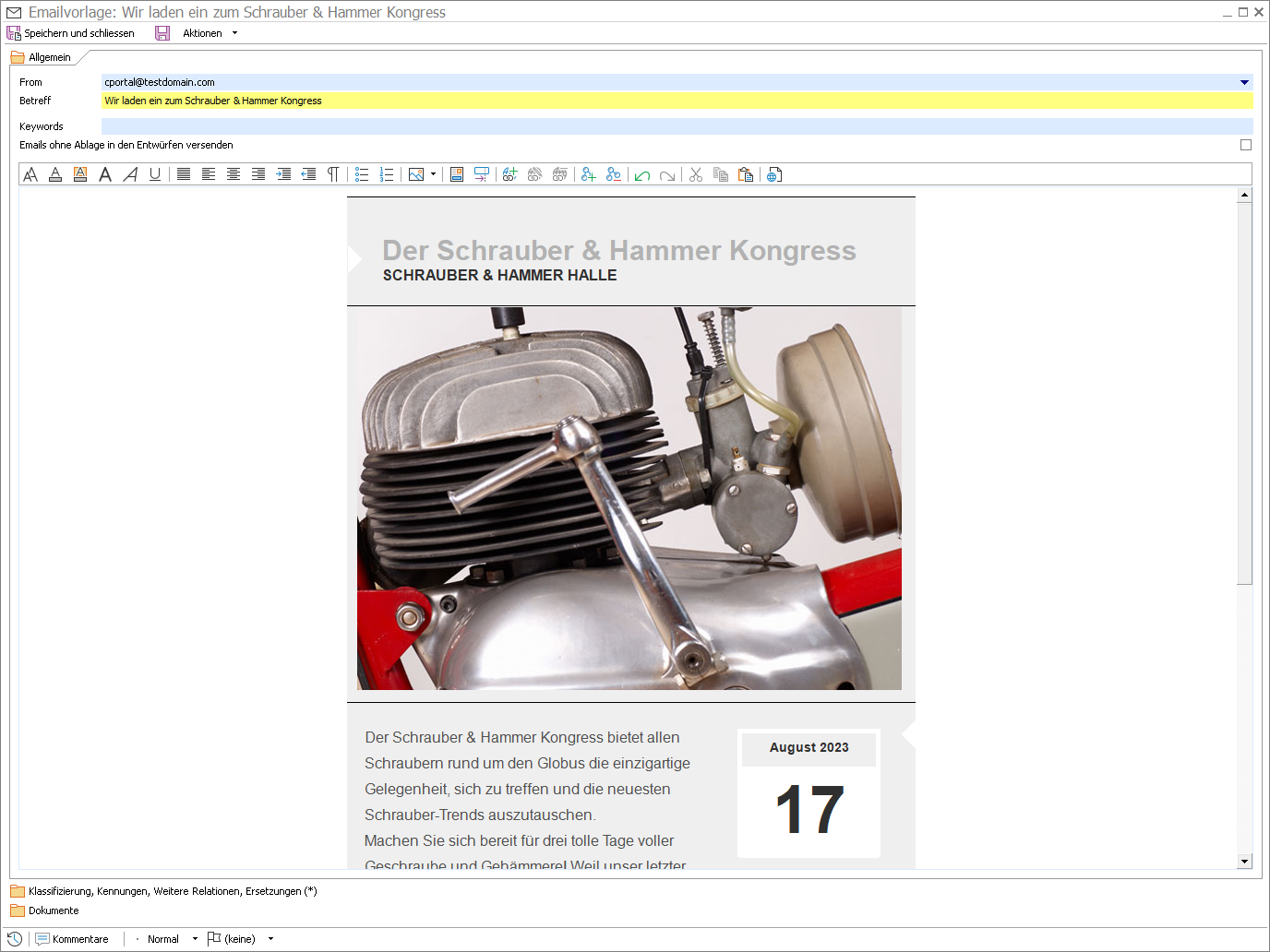This screenshot has width=1270, height=952.
Task: Toggle italic text formatting
Action: tap(130, 174)
